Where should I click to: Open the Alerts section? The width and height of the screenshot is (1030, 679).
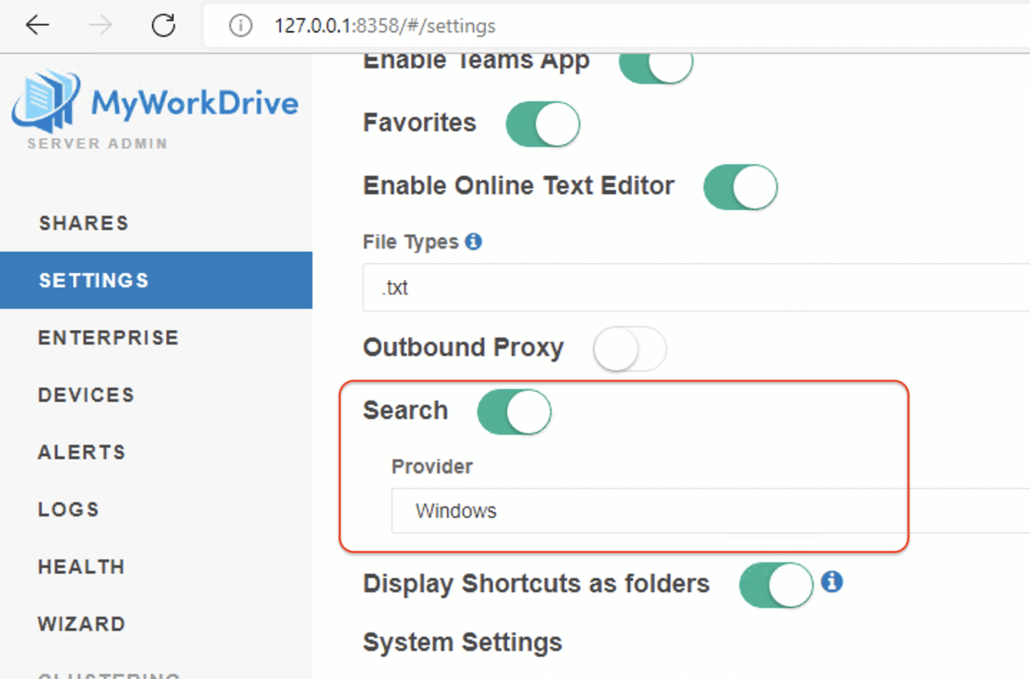pyautogui.click(x=82, y=452)
